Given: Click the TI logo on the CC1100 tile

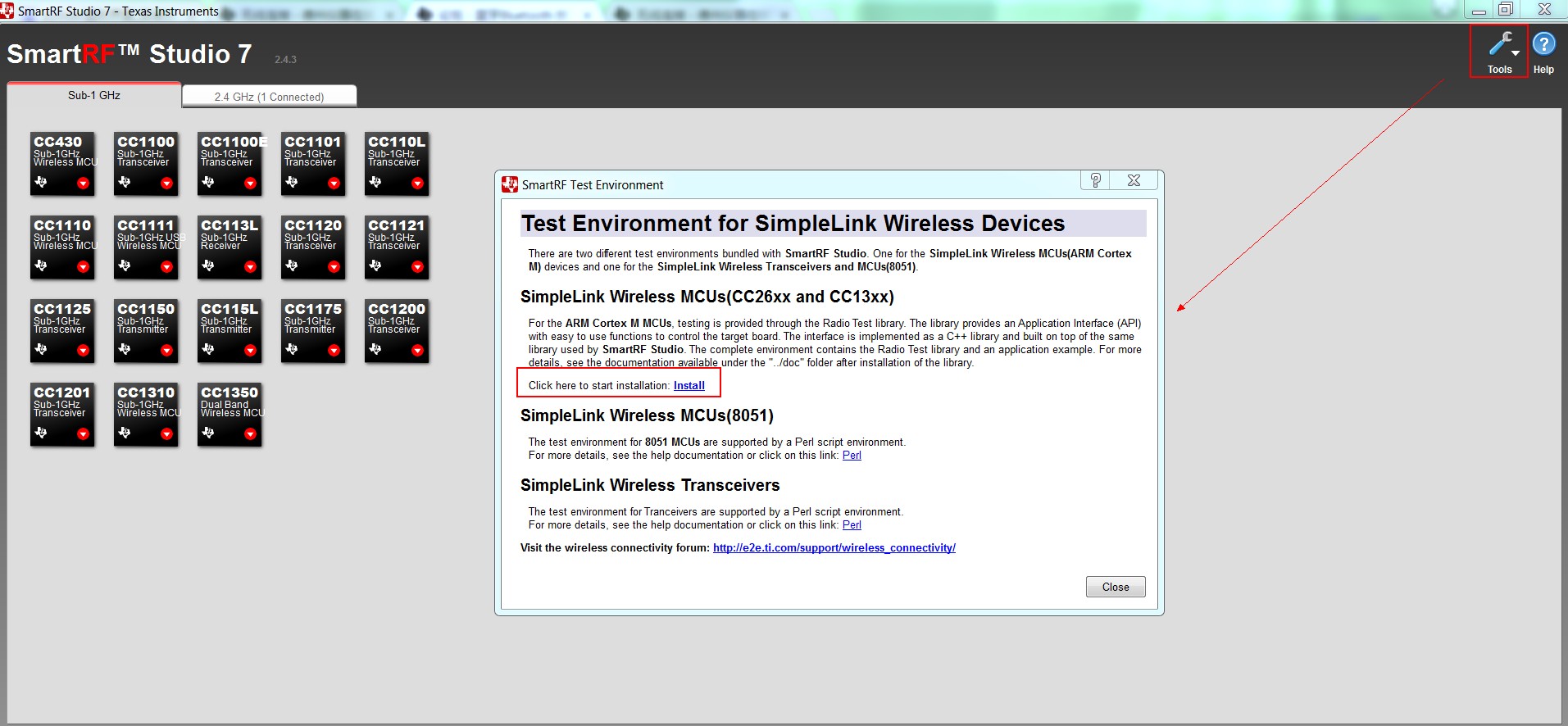Looking at the screenshot, I should (x=125, y=182).
